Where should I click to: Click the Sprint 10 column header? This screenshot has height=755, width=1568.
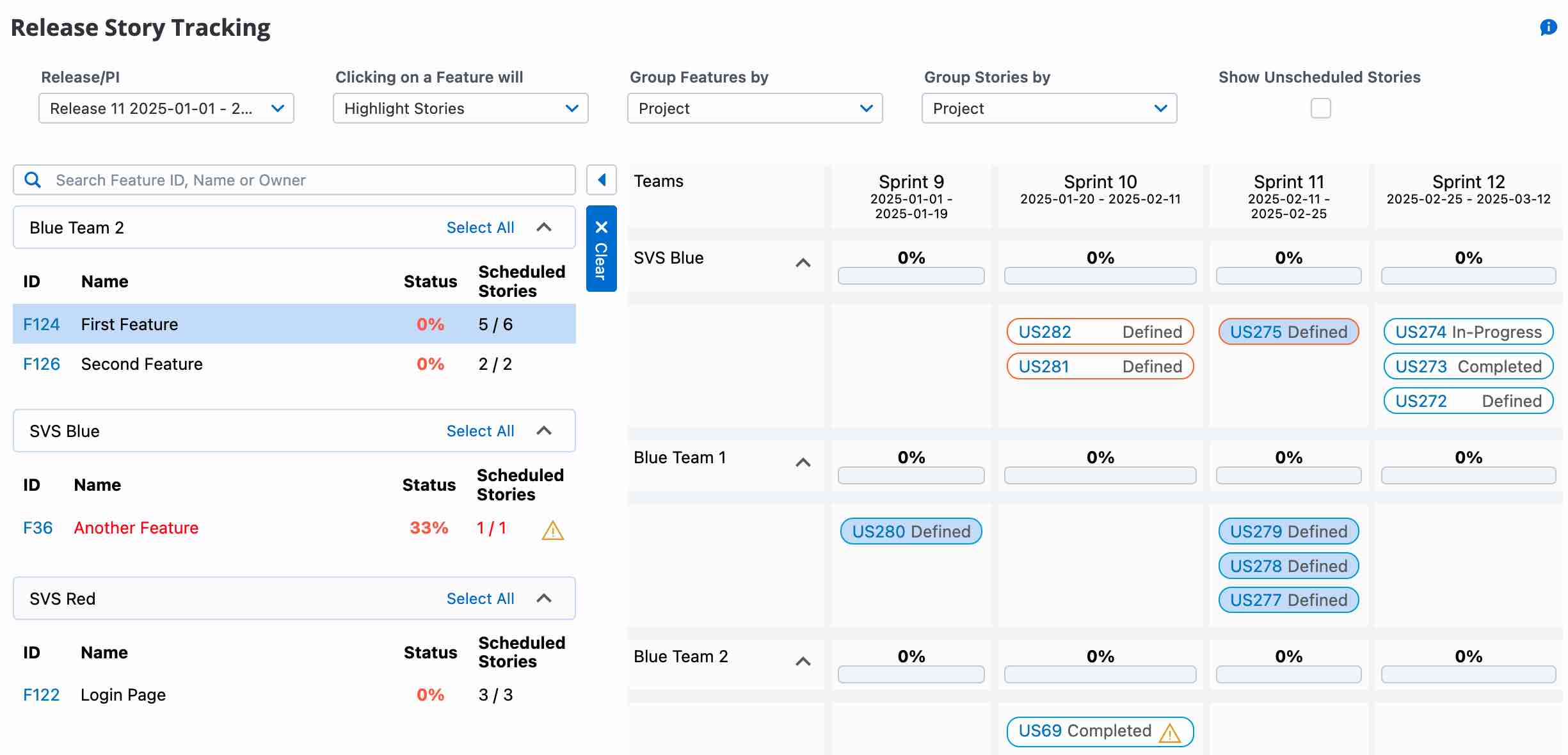click(1100, 196)
